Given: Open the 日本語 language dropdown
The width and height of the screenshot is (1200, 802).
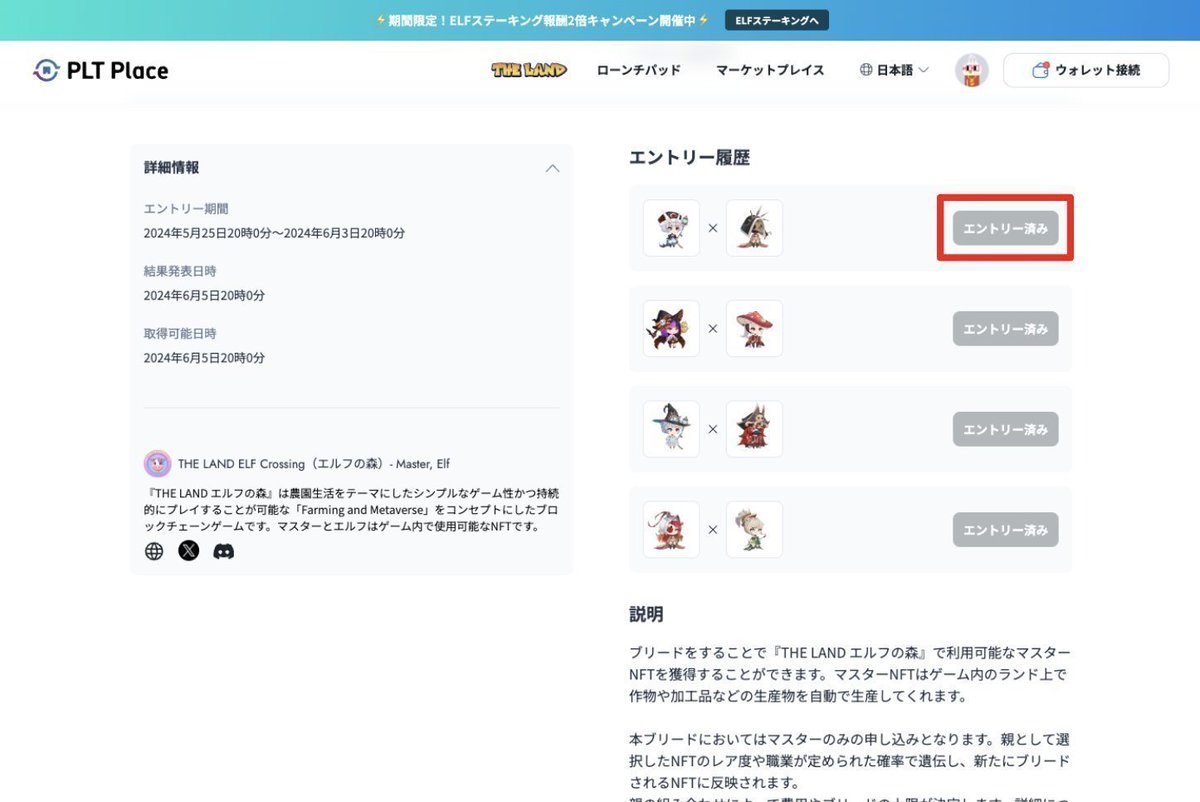Looking at the screenshot, I should 894,70.
